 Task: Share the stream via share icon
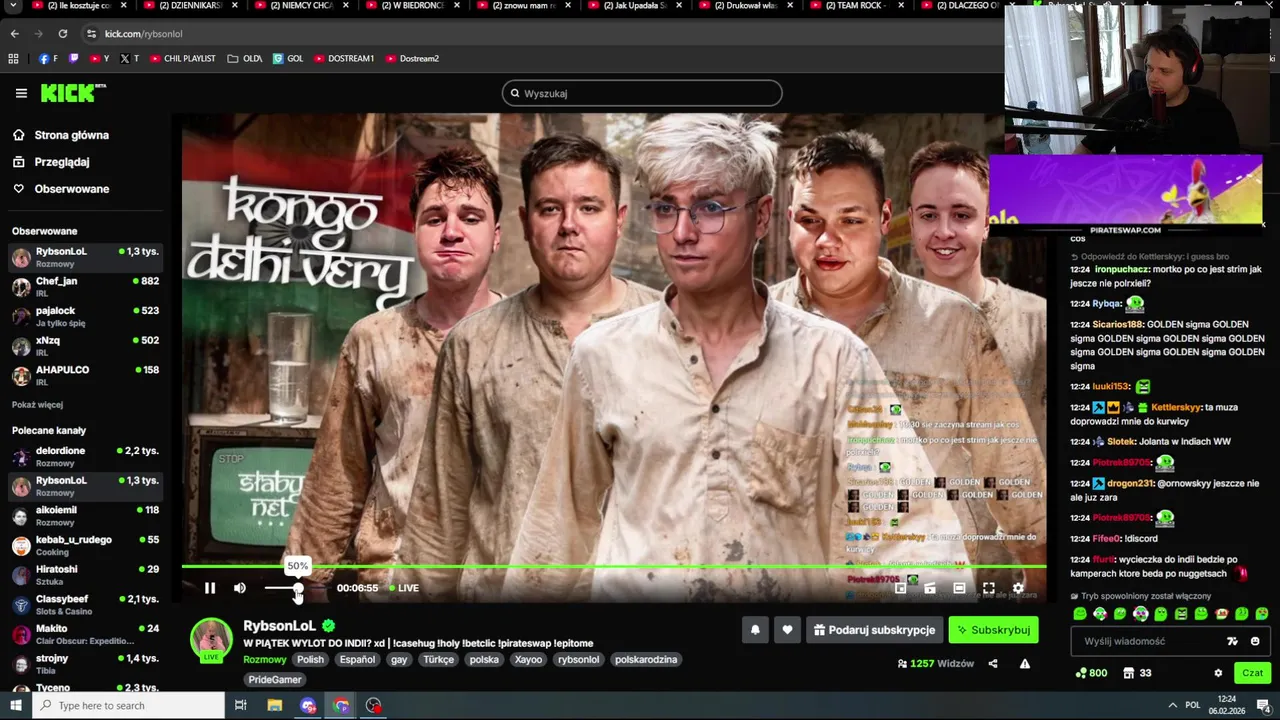[993, 663]
